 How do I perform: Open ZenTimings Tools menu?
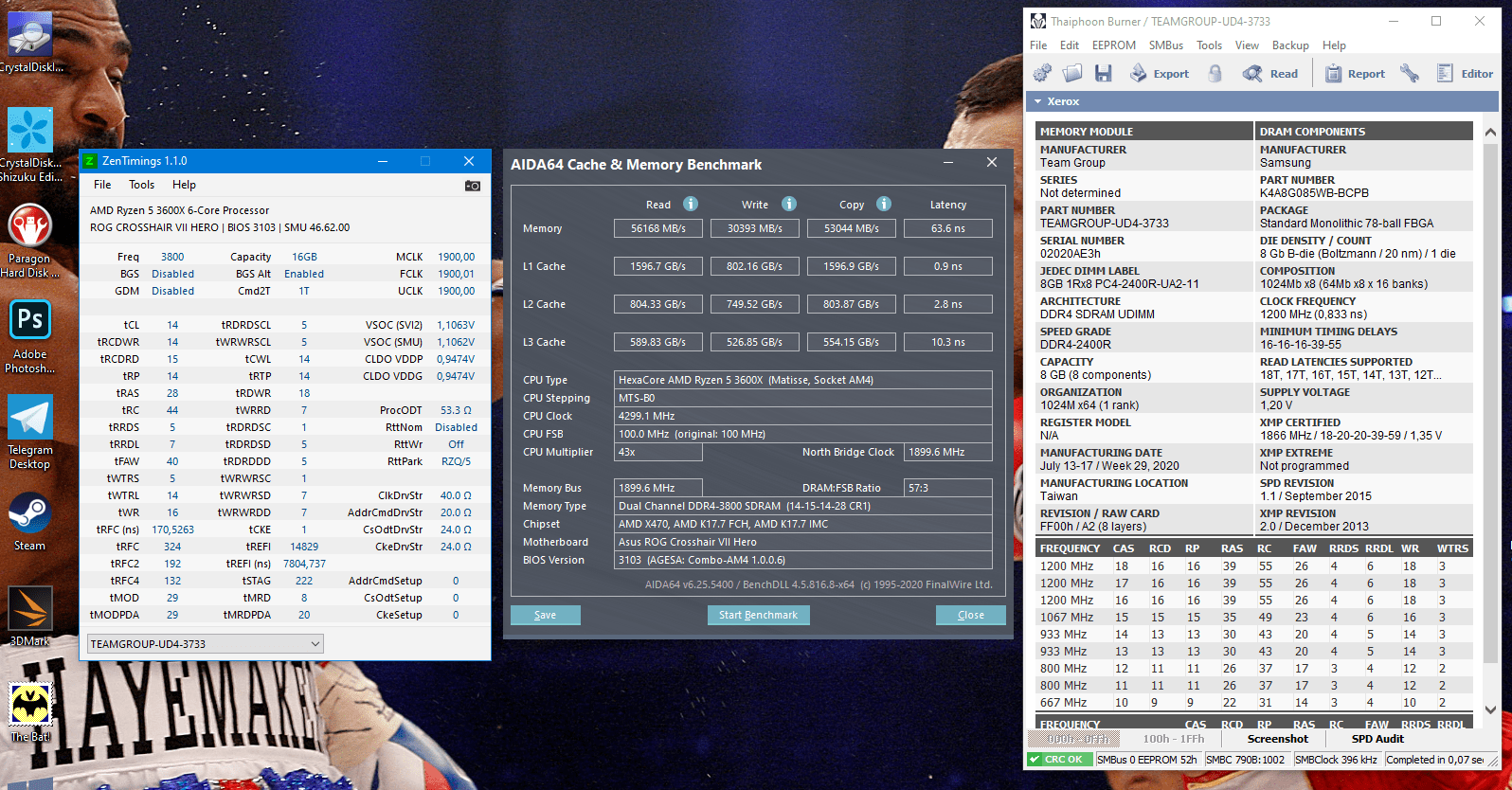[x=142, y=185]
